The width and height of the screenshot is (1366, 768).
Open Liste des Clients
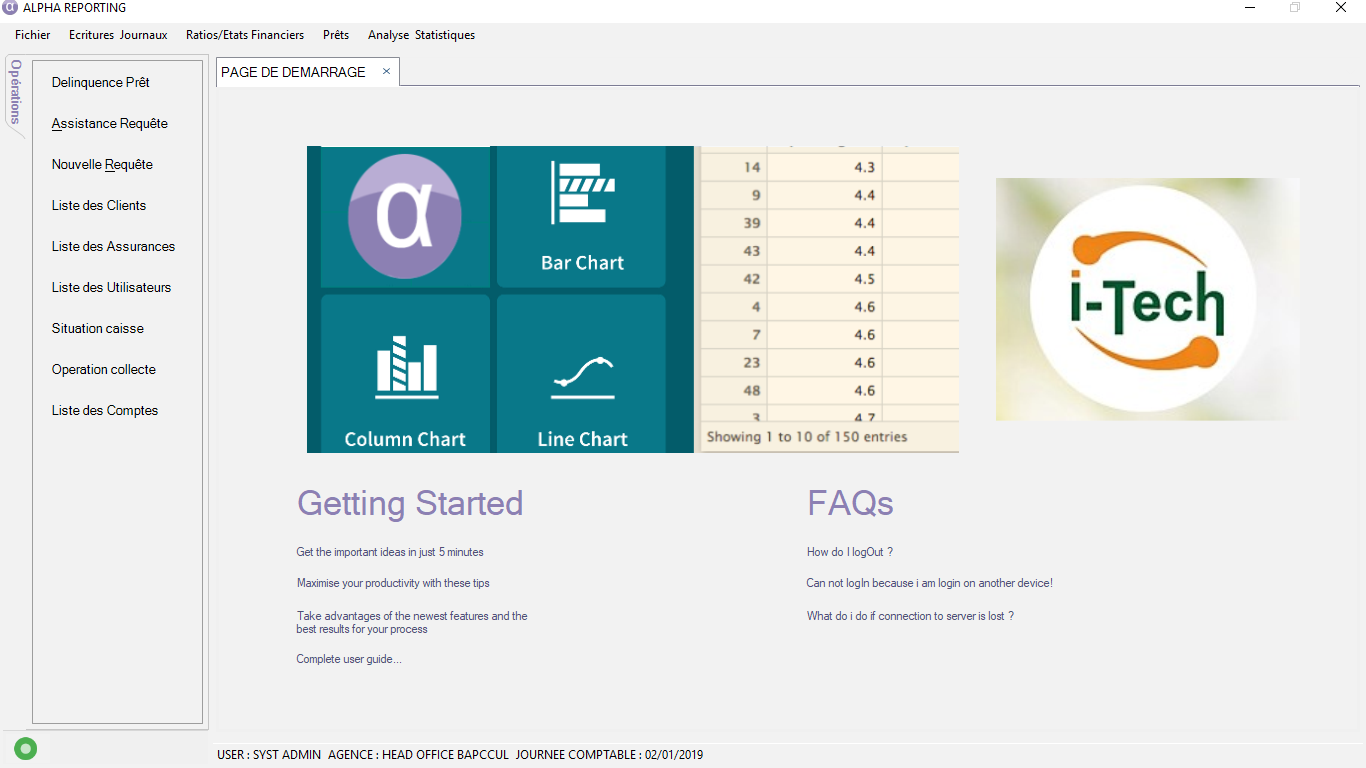coord(99,205)
